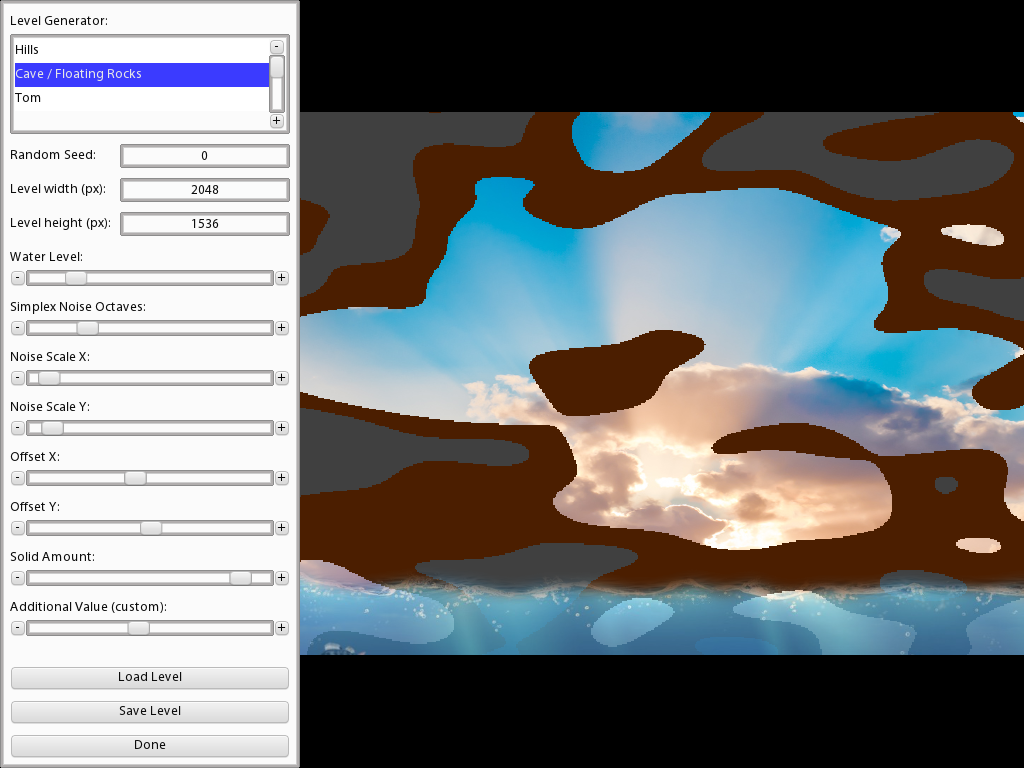
Task: Focus the Random Seed input field
Action: [204, 156]
